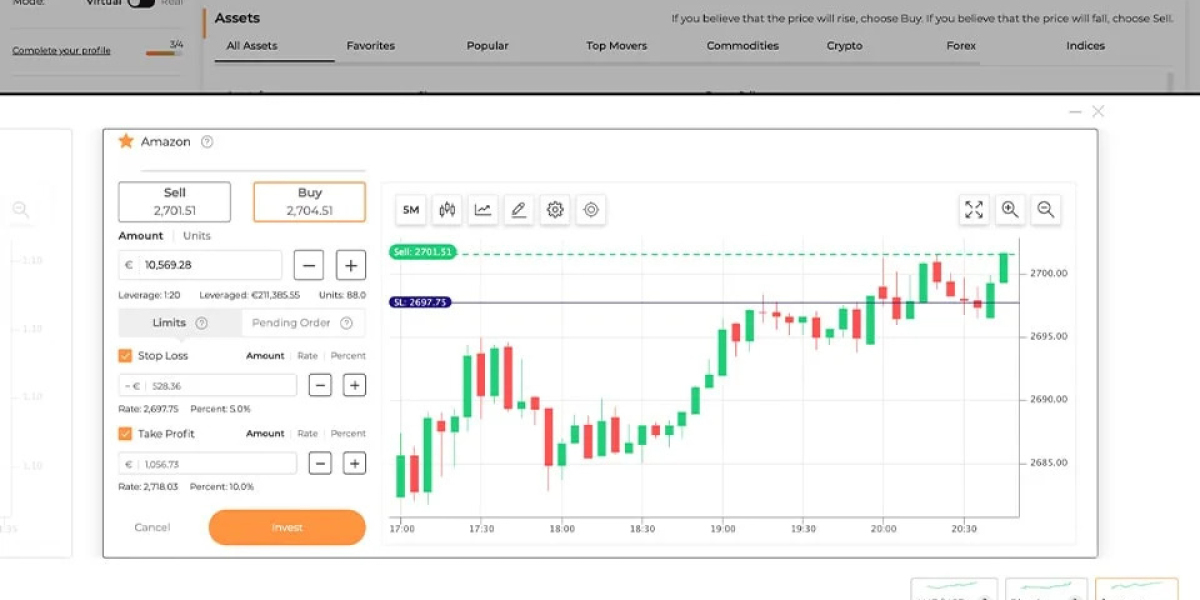The image size is (1200, 600).
Task: Zoom in on the price chart
Action: (1010, 210)
